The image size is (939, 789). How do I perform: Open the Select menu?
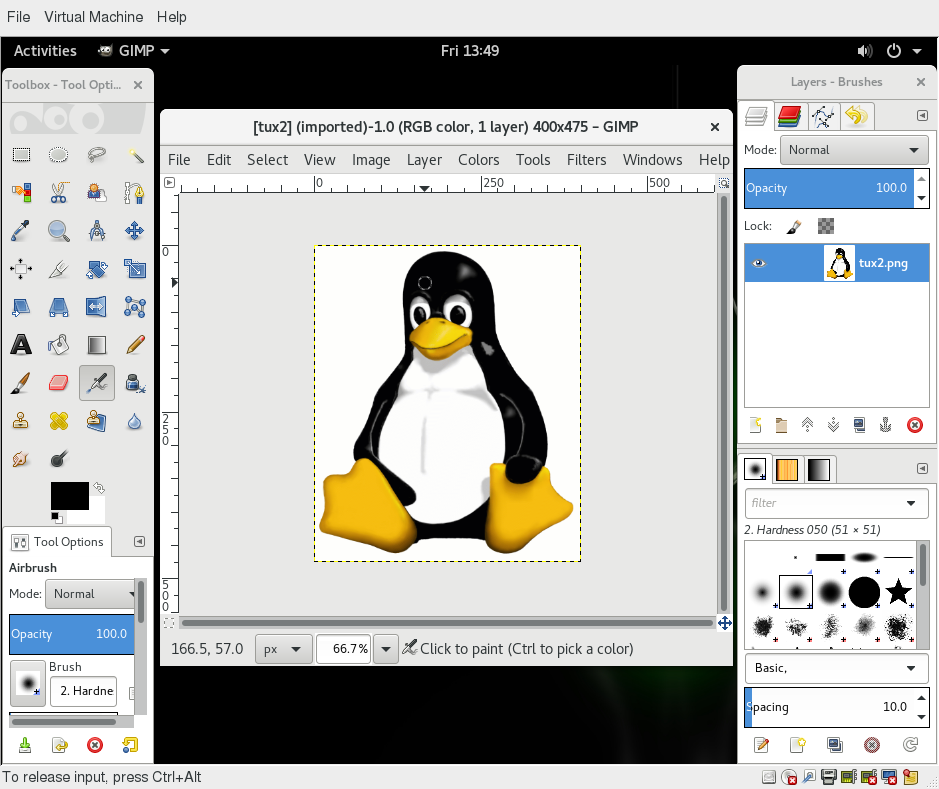[x=267, y=160]
